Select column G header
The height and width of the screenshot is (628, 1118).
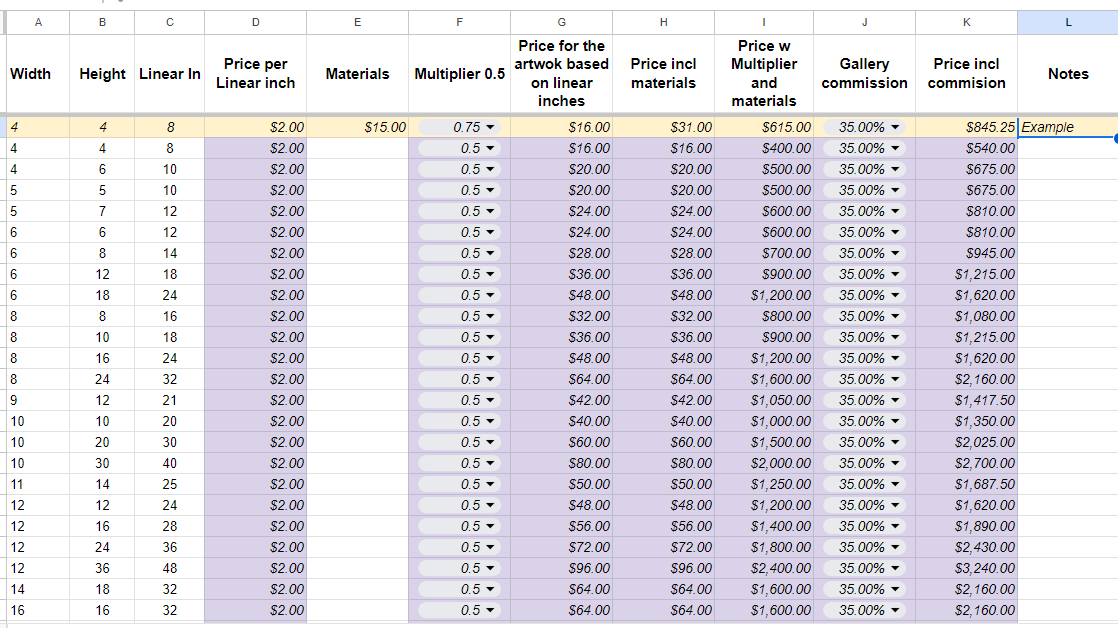561,22
